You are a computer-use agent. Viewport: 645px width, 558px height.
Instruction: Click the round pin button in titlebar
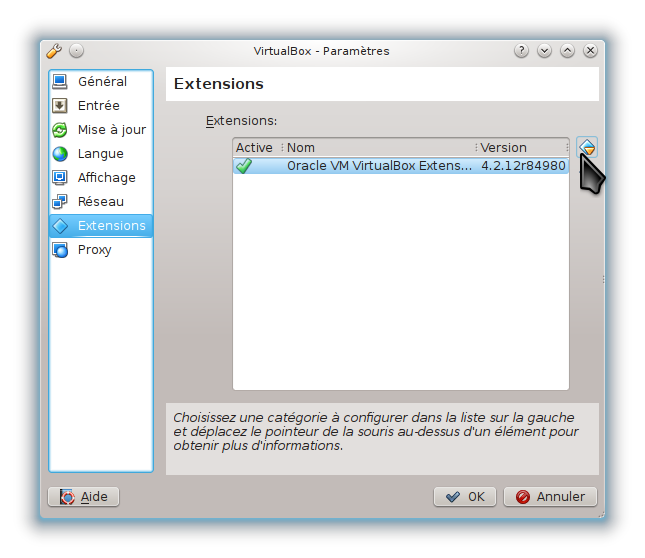coord(77,51)
